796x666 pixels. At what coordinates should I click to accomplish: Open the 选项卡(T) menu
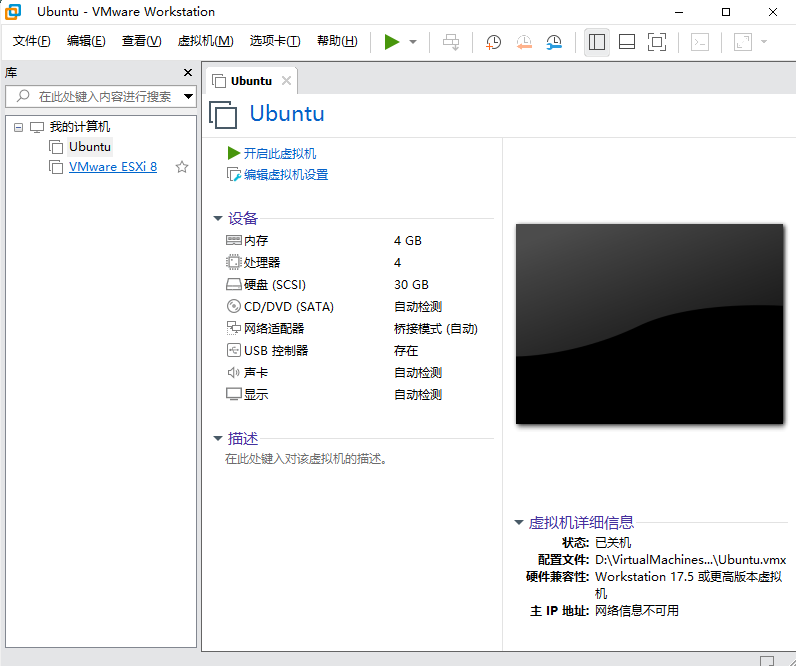coord(275,41)
